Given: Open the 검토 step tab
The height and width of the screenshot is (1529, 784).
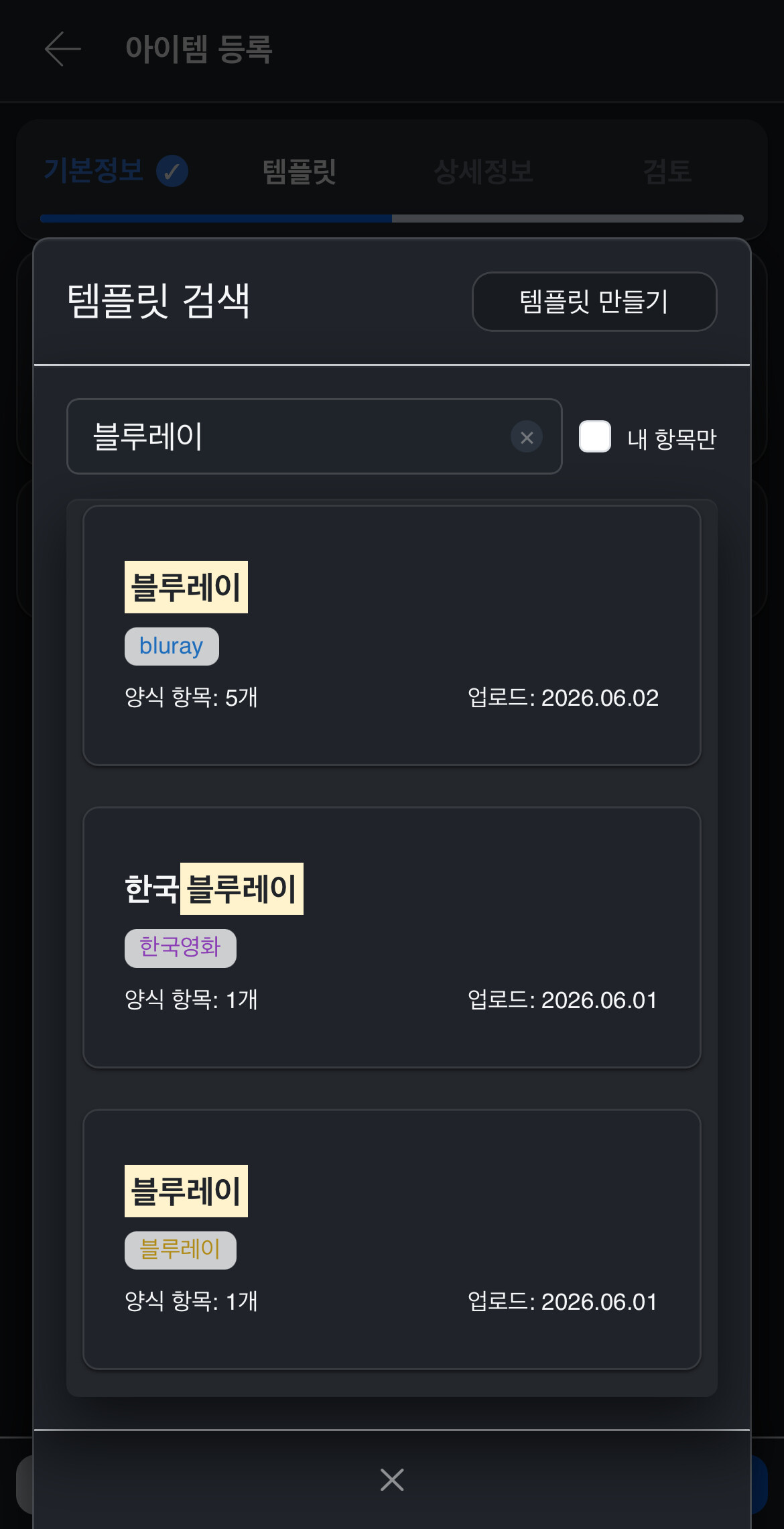Looking at the screenshot, I should [x=667, y=172].
